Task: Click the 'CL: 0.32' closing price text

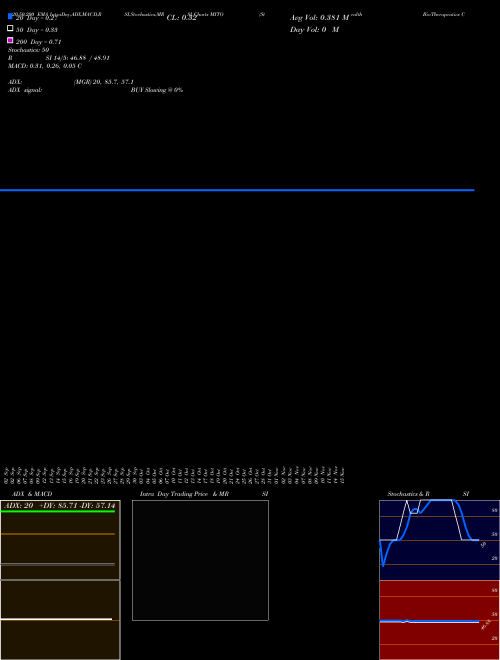Action: [x=181, y=18]
